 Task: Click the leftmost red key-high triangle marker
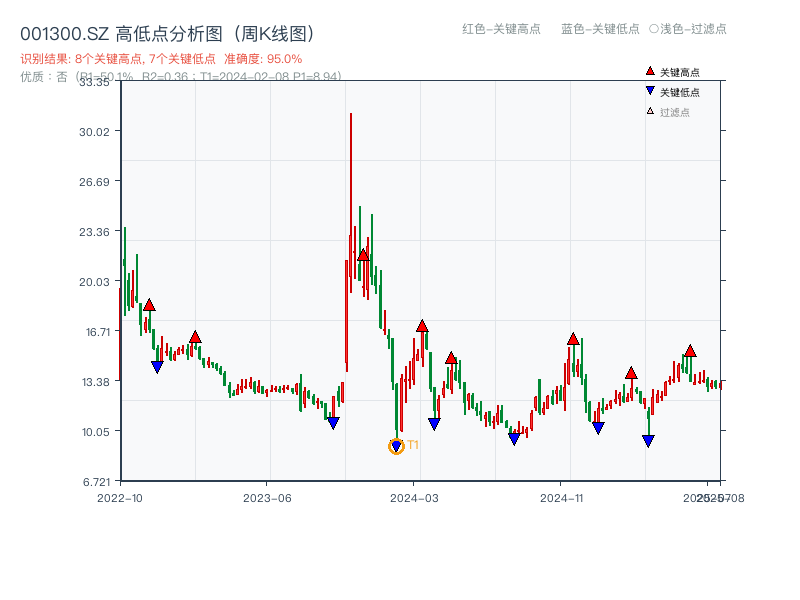pos(148,305)
